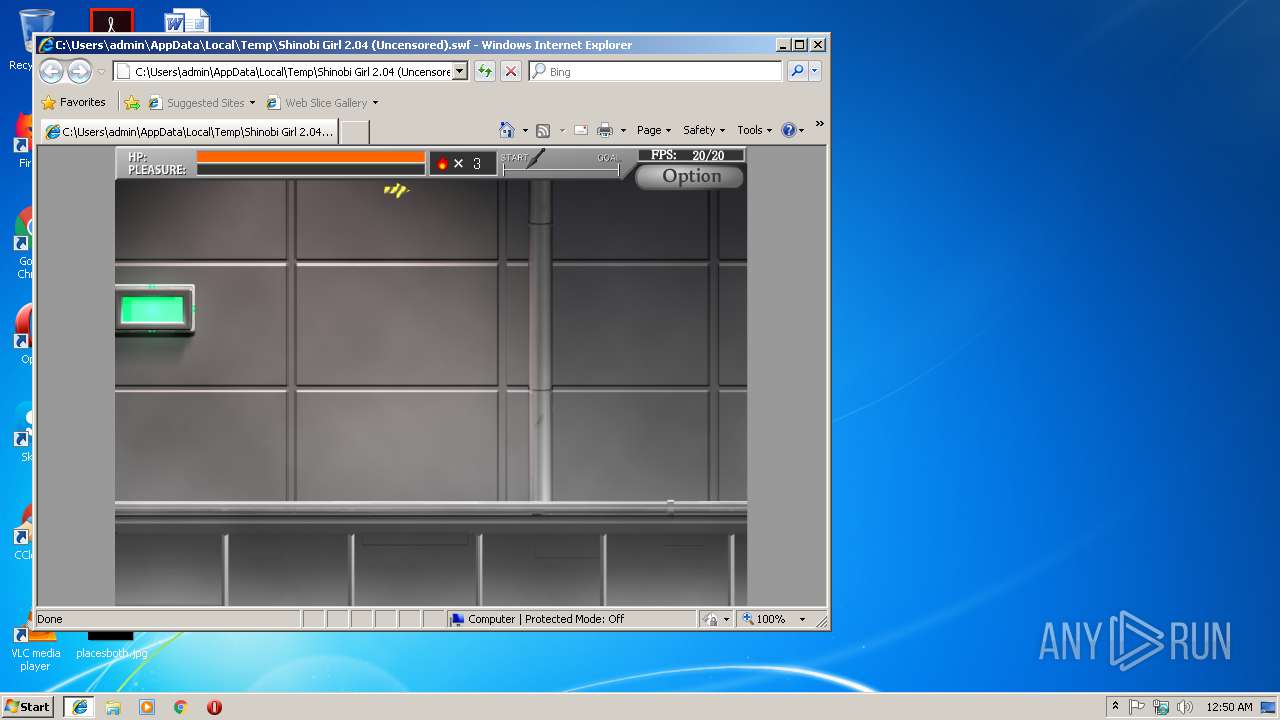The image size is (1280, 720).
Task: Open the Windows Explorer folder taskbar icon
Action: pyautogui.click(x=113, y=707)
